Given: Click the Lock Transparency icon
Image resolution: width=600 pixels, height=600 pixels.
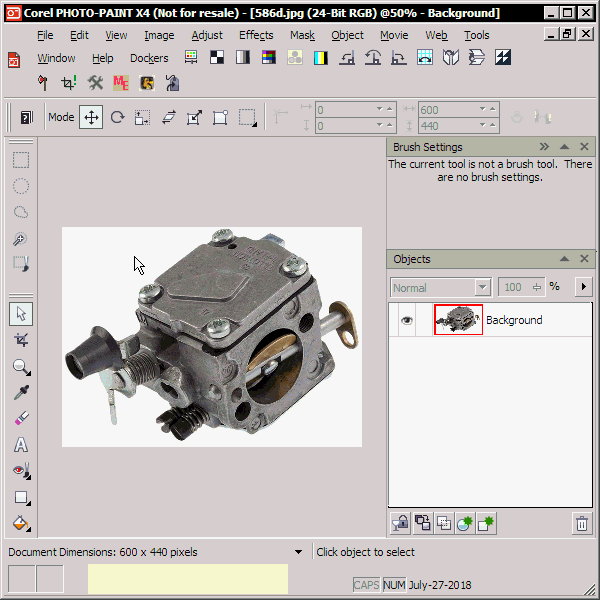Looking at the screenshot, I should pyautogui.click(x=400, y=523).
